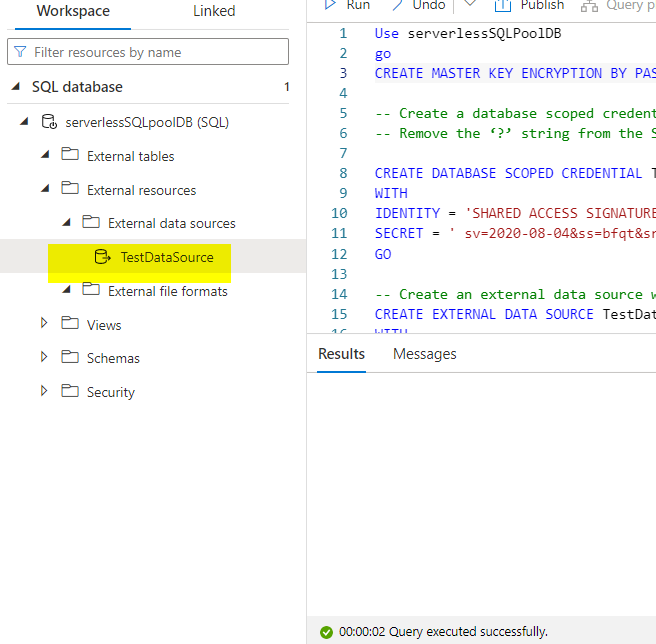Click the CREATE EXTERNAL DATA SOURCE line

click(515, 314)
